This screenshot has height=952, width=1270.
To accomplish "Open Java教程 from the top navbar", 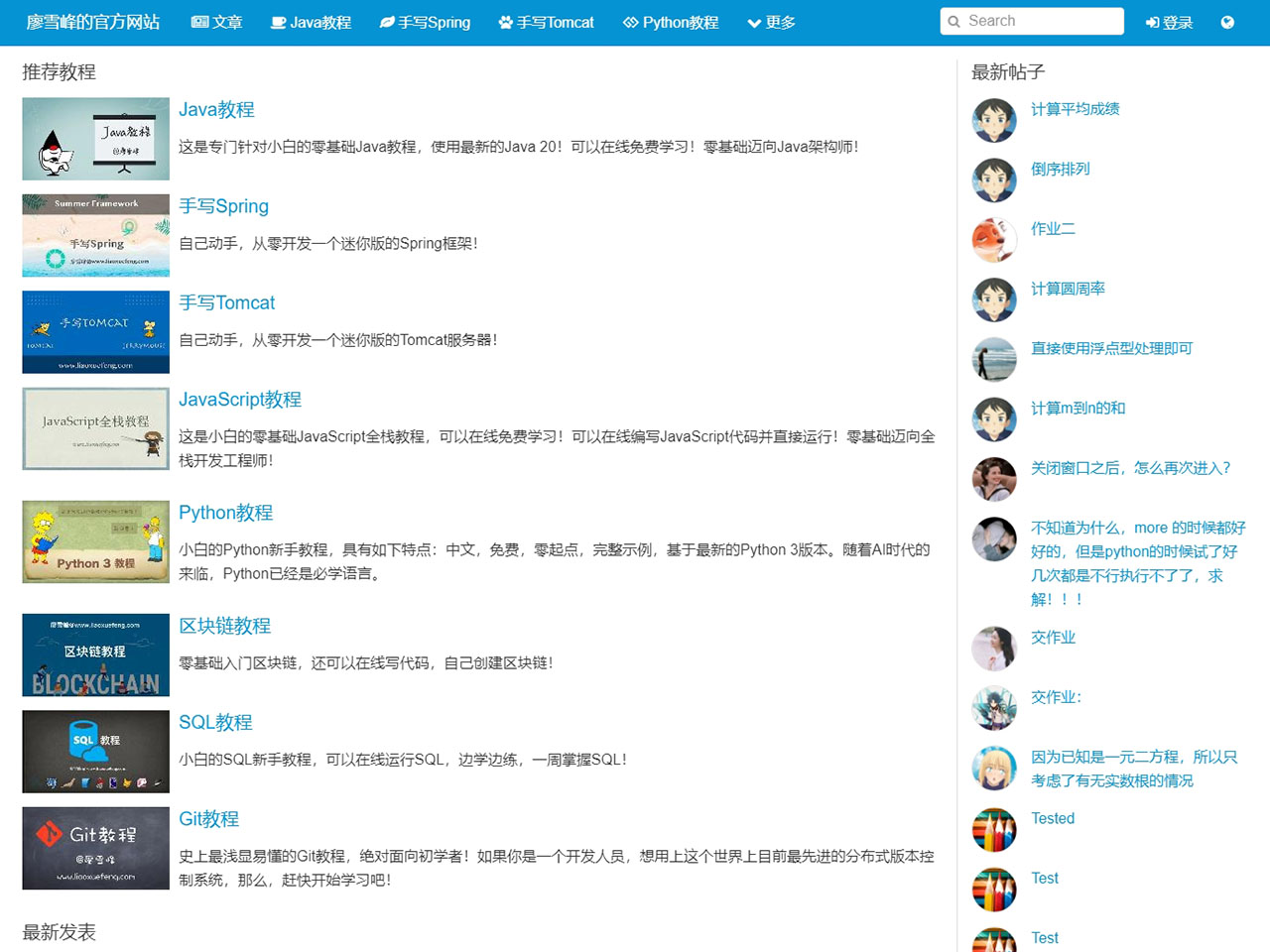I will (311, 22).
